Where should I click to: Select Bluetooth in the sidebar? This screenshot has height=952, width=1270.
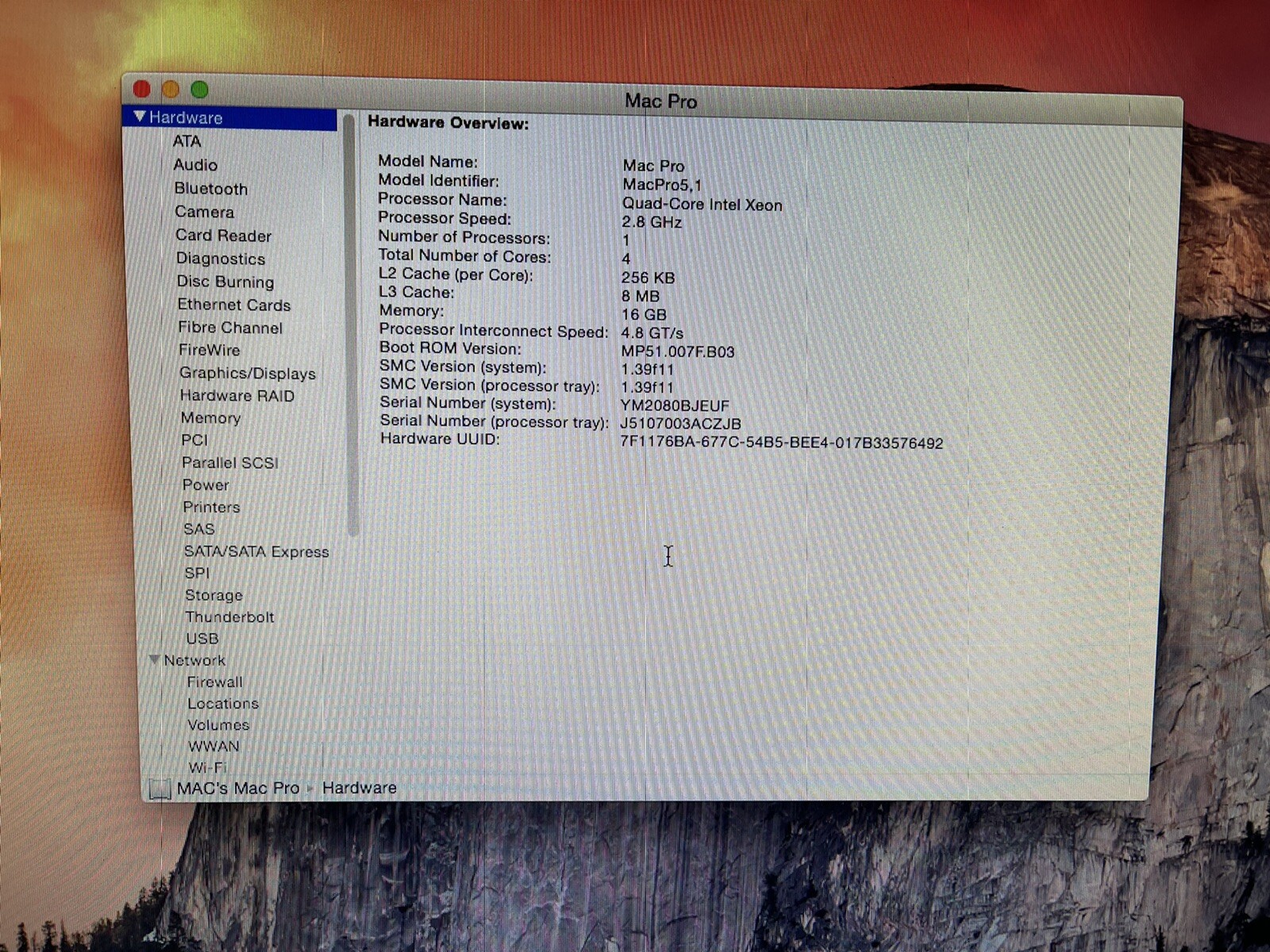(x=211, y=189)
